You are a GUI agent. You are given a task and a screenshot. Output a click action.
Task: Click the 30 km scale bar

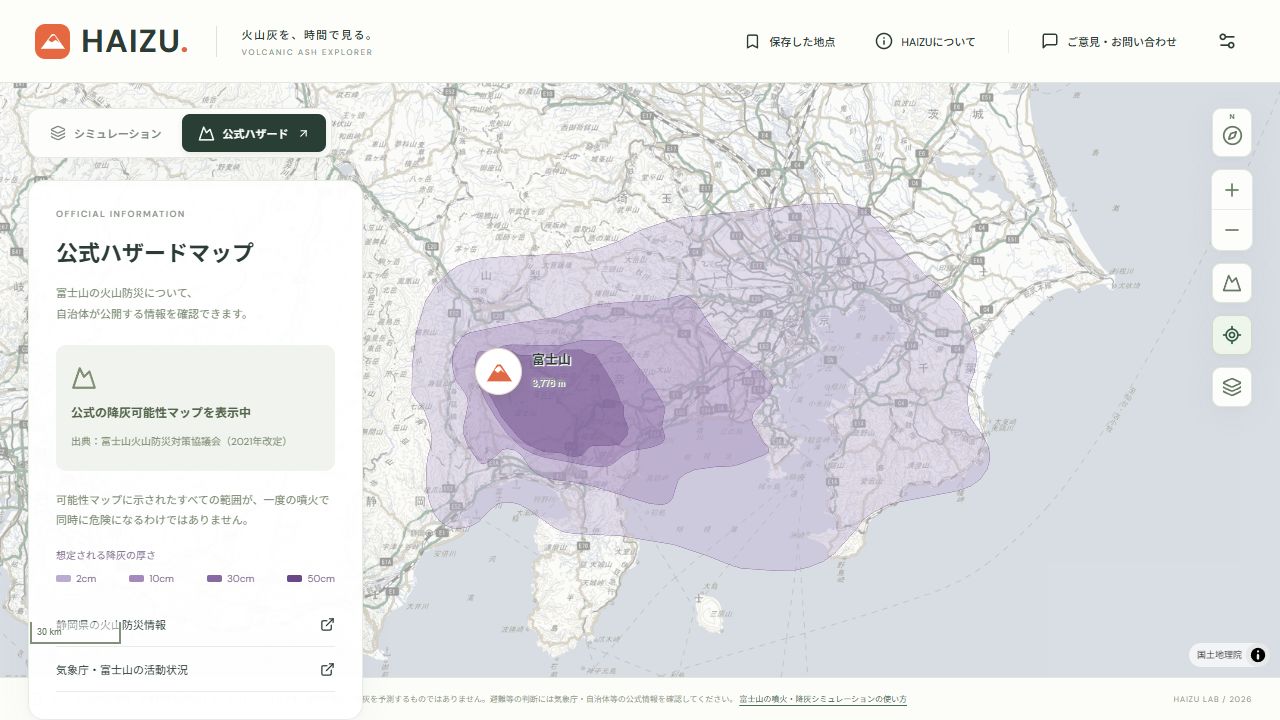point(75,633)
